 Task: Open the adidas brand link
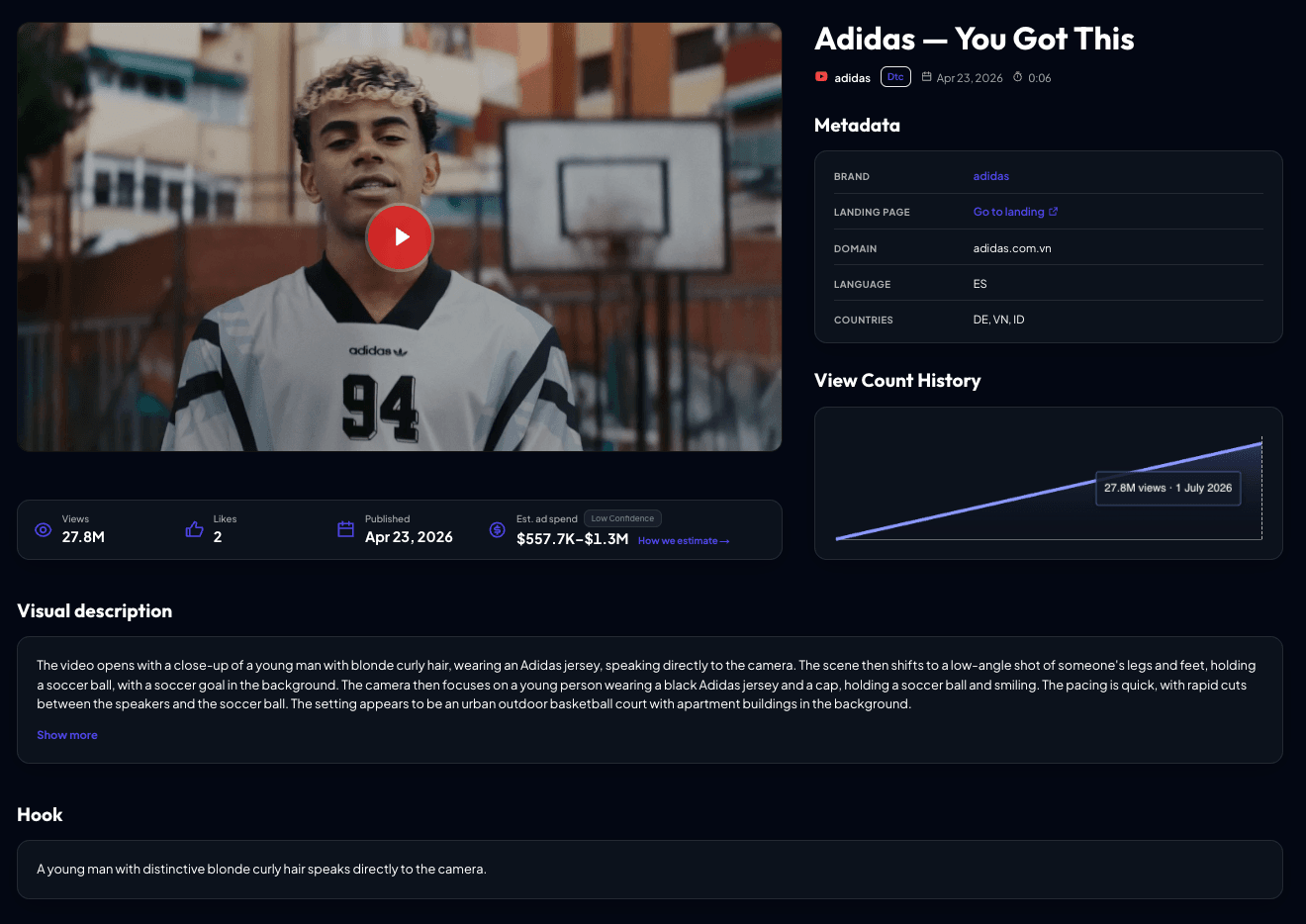pos(991,176)
